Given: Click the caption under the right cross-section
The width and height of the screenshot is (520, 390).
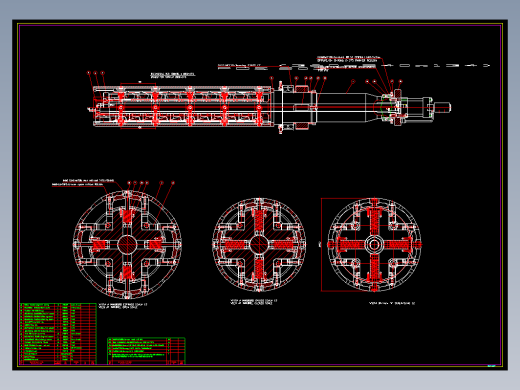Looking at the screenshot, I should (392, 303).
